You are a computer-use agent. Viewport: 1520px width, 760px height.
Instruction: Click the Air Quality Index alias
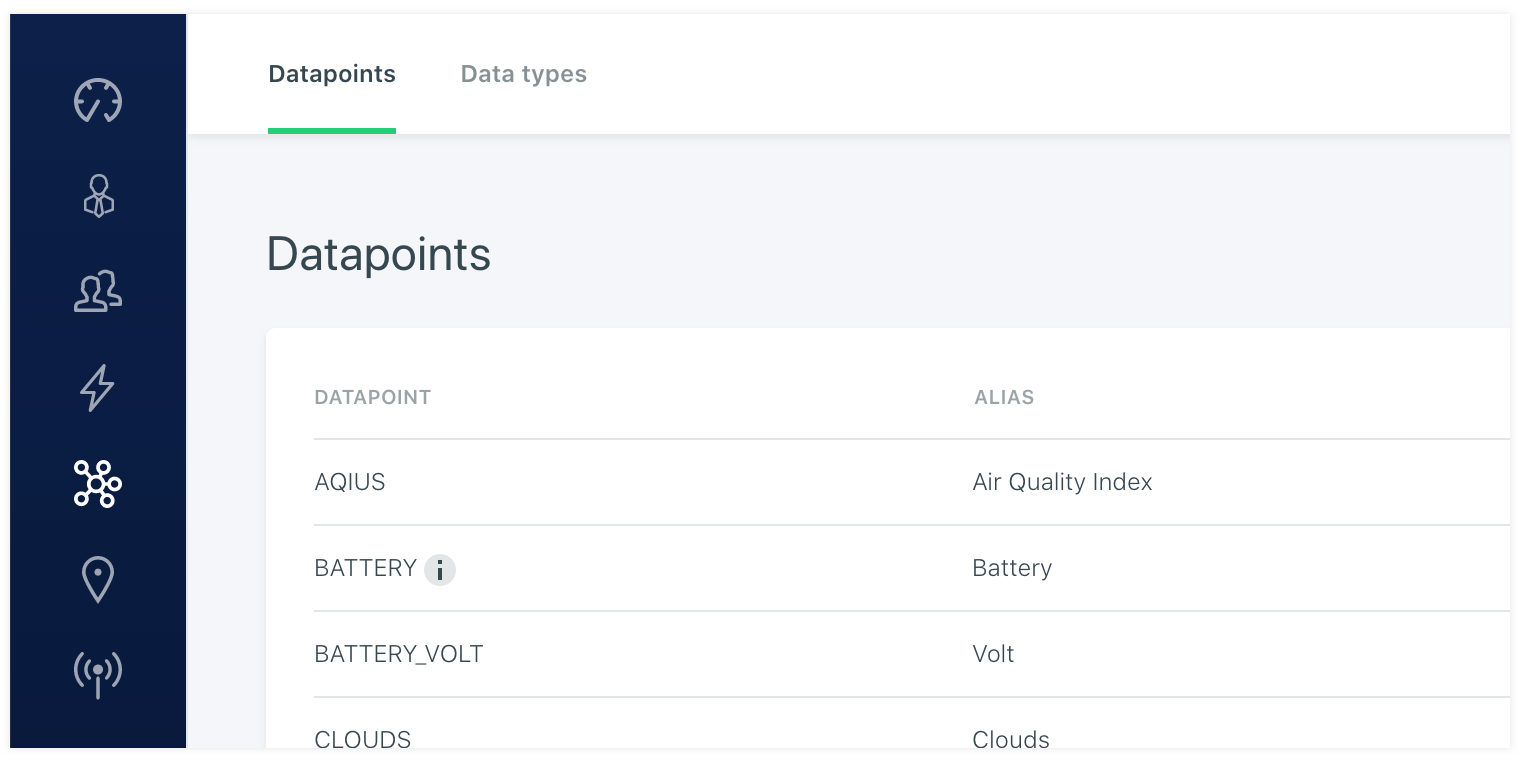coord(1062,482)
